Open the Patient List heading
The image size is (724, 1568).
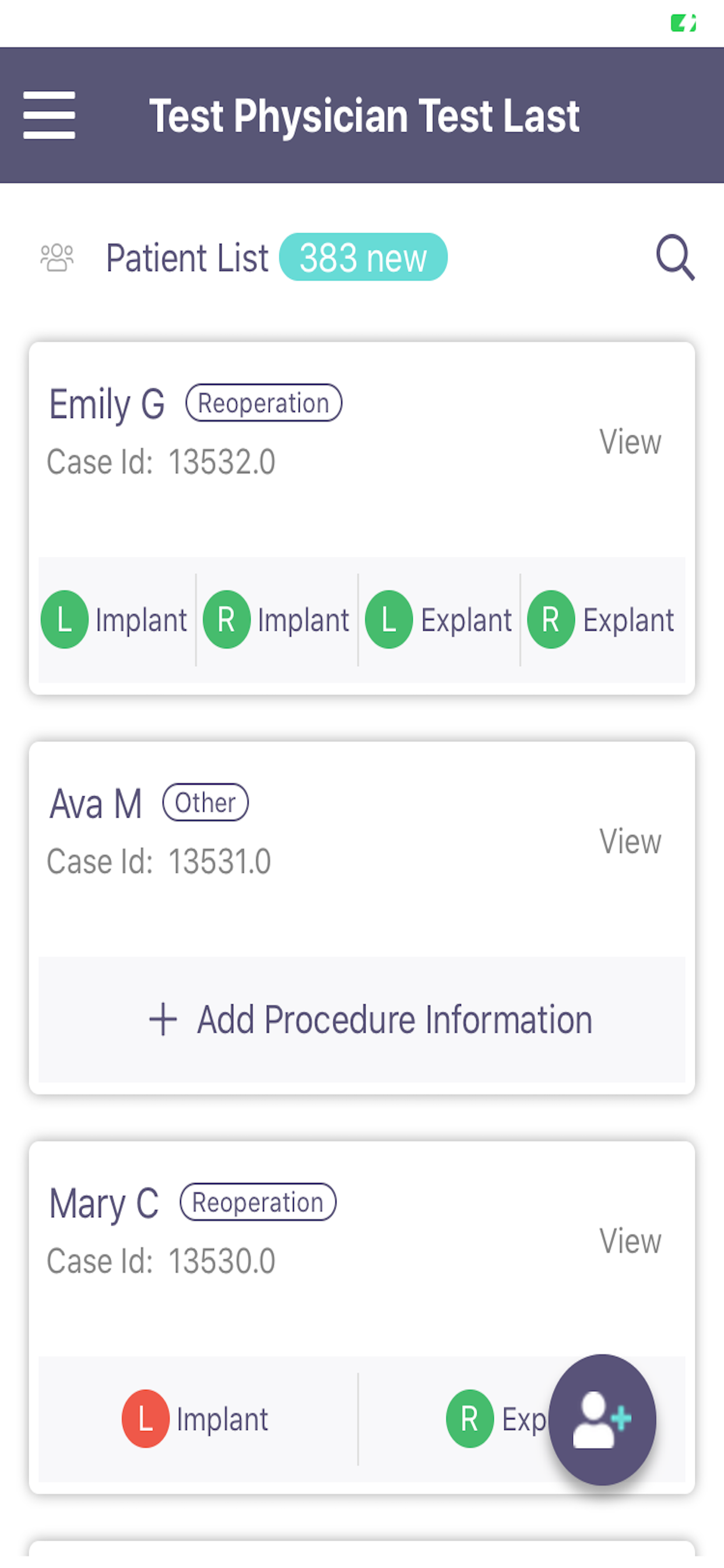click(187, 257)
